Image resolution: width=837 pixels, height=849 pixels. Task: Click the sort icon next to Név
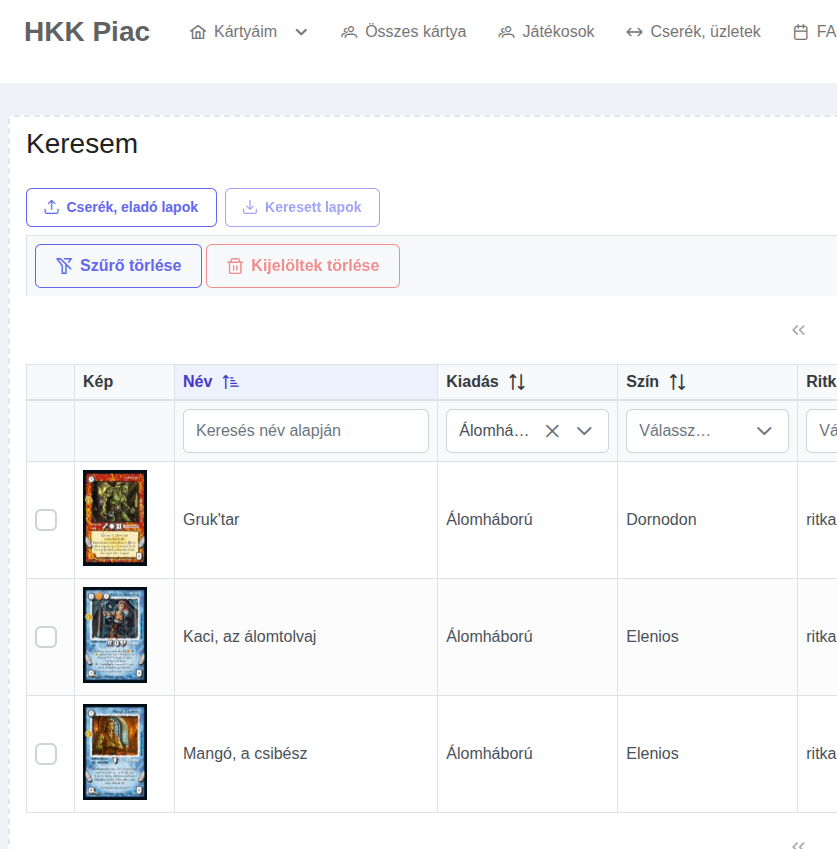click(230, 382)
